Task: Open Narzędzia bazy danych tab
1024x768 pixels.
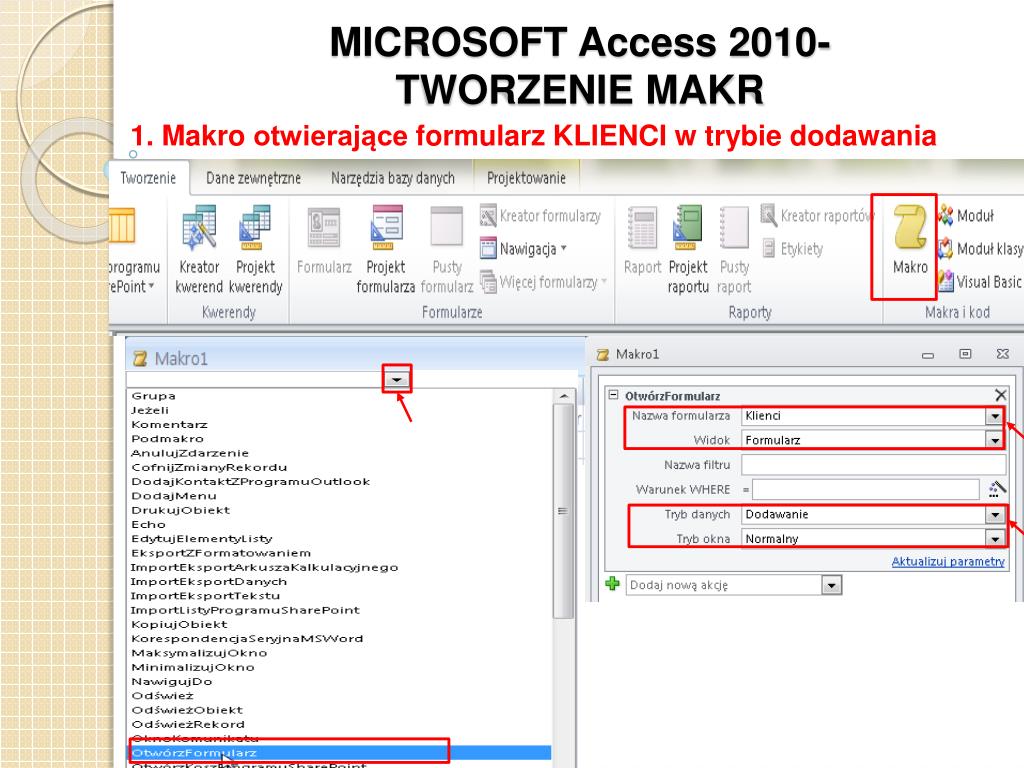Action: click(392, 178)
